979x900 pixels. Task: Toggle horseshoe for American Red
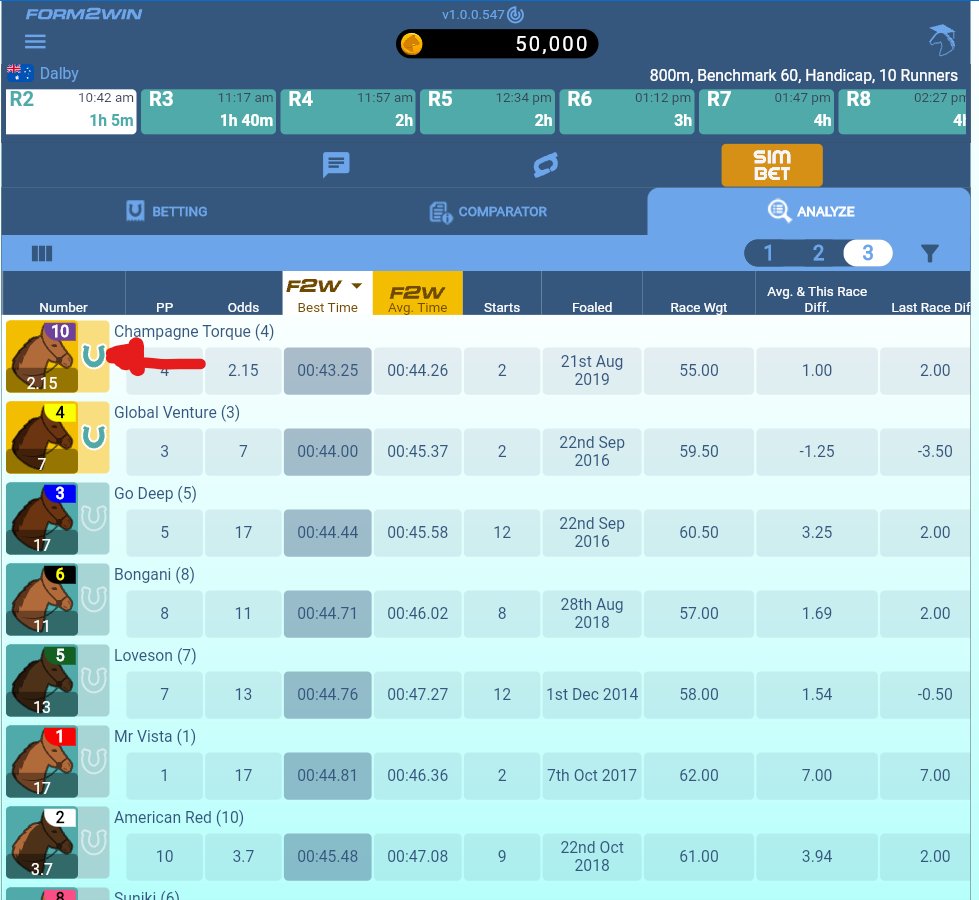tap(94, 843)
